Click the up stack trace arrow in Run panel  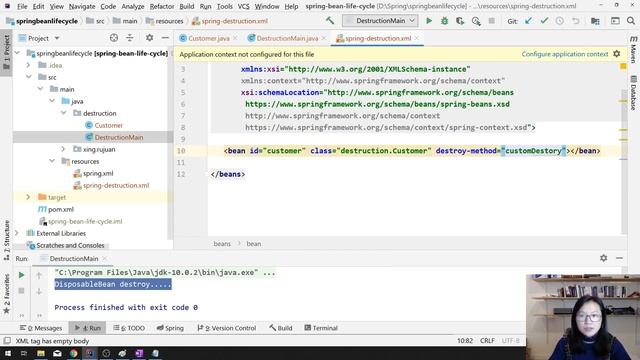coord(39,276)
